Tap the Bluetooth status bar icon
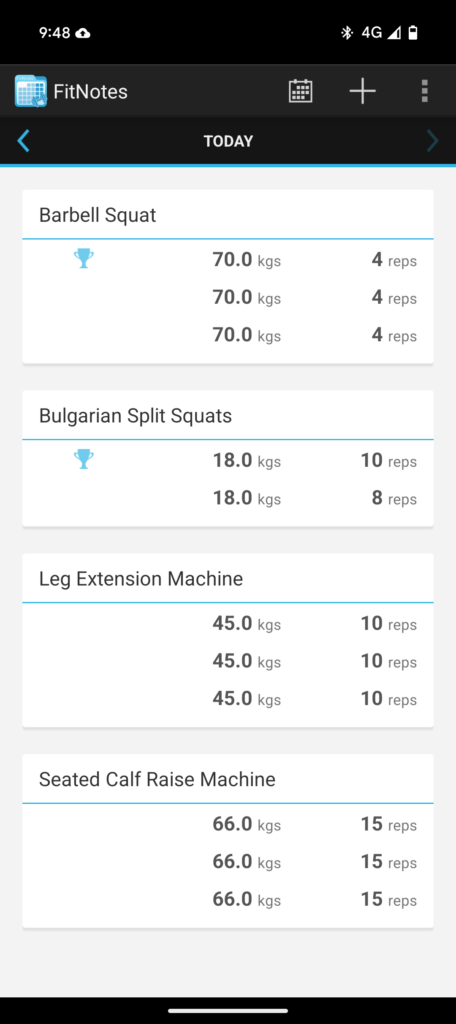 pos(347,33)
